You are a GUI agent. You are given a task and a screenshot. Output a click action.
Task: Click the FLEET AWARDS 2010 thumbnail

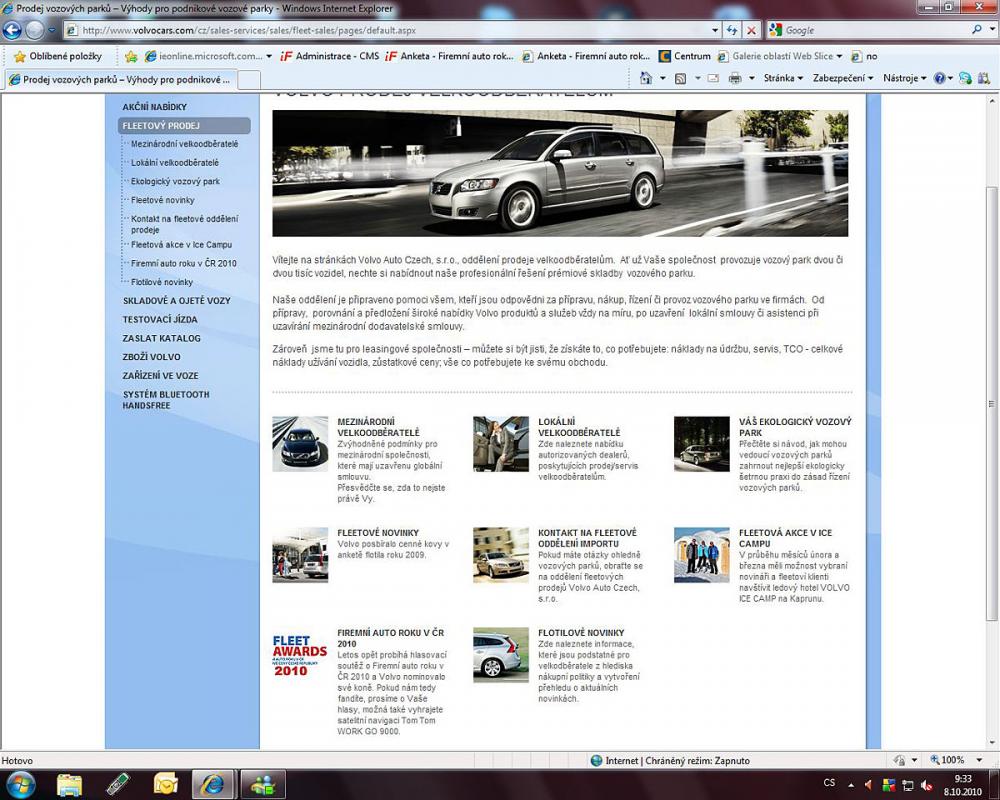click(300, 655)
